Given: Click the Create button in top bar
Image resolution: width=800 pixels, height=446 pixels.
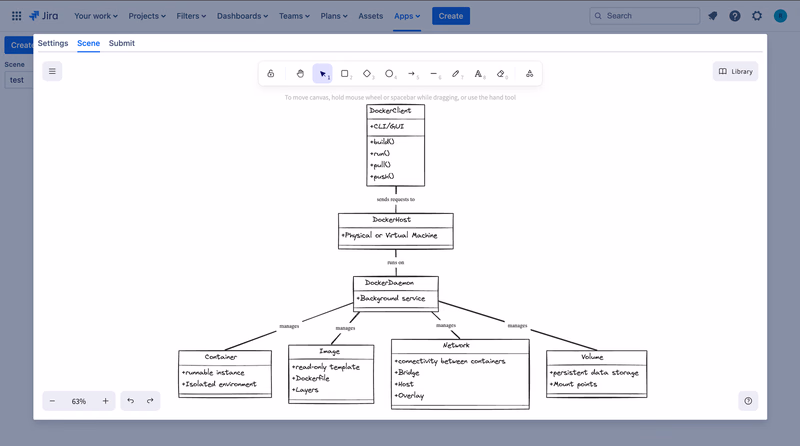Looking at the screenshot, I should coord(451,16).
